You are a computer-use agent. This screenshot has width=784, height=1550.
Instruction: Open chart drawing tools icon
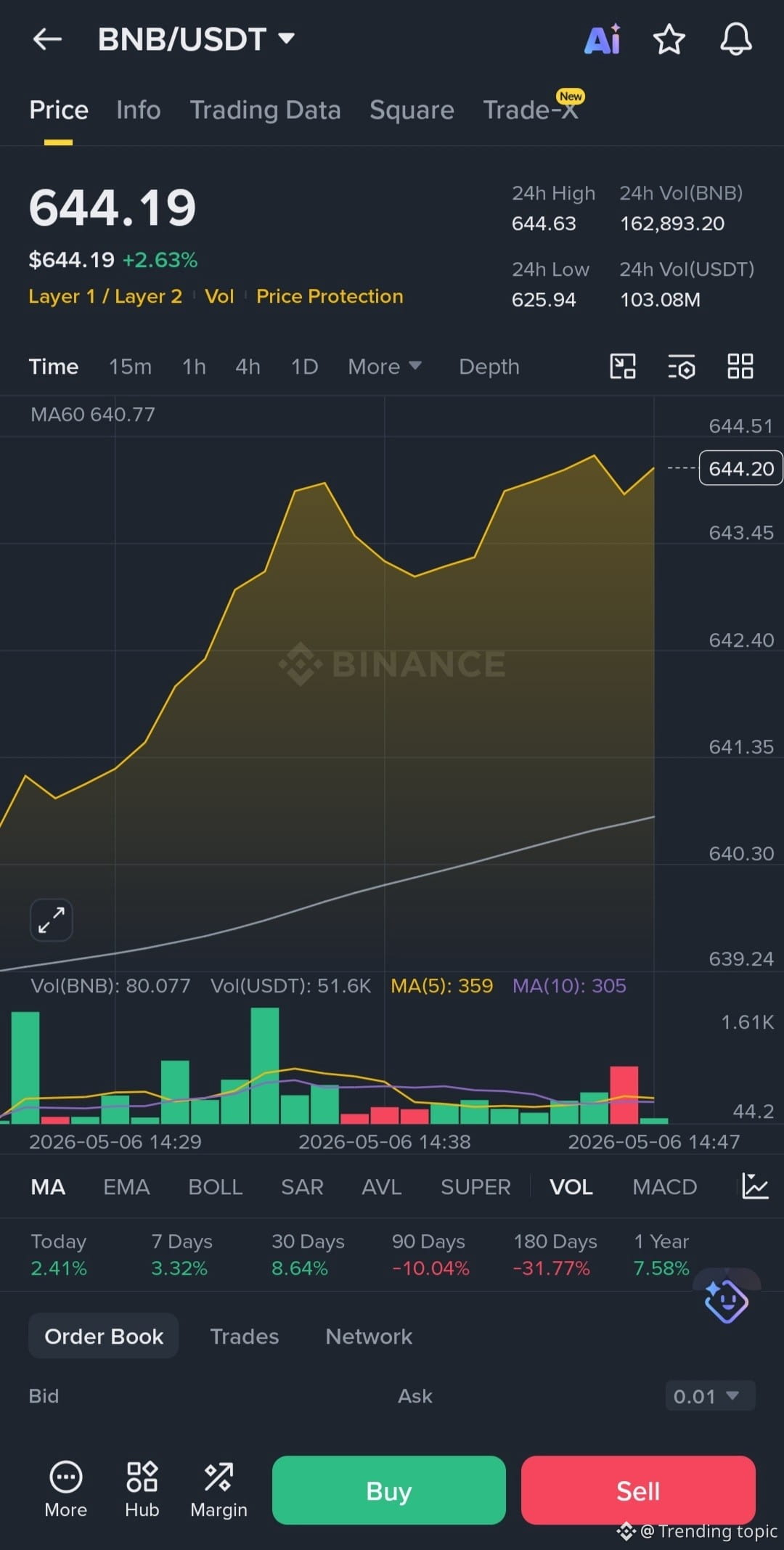tap(623, 367)
